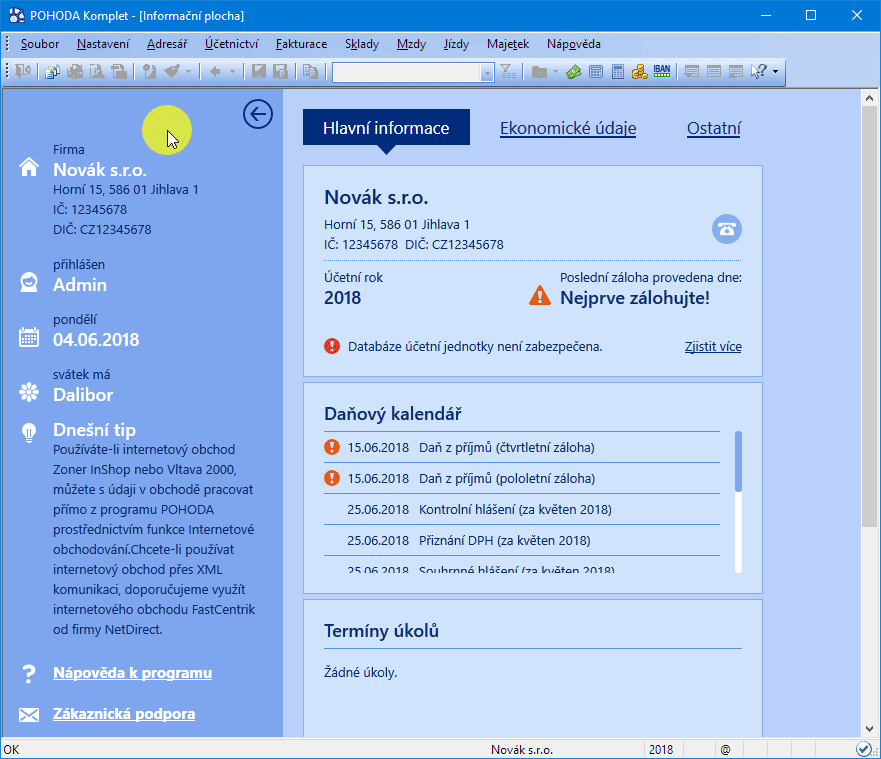Click the envelope icon beside Zákaznická podpora

pyautogui.click(x=29, y=715)
